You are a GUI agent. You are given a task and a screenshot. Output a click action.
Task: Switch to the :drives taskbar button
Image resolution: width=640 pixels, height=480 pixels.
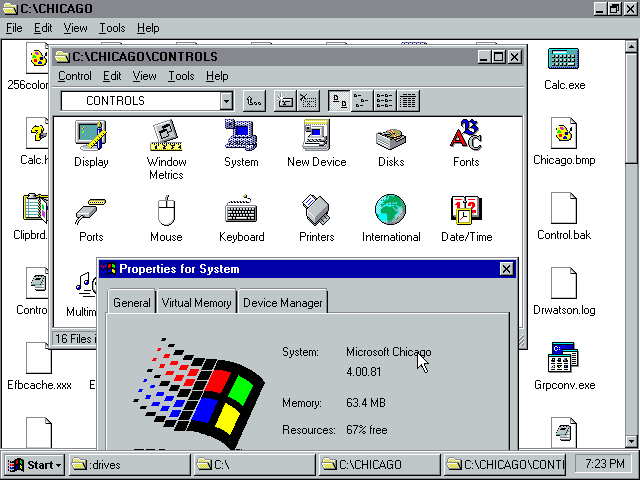(x=129, y=465)
